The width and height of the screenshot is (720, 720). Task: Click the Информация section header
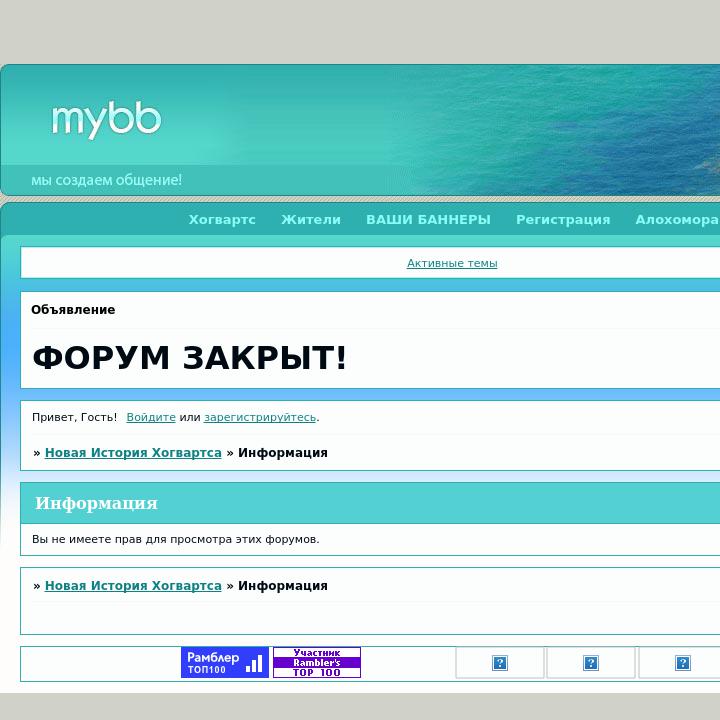point(96,503)
